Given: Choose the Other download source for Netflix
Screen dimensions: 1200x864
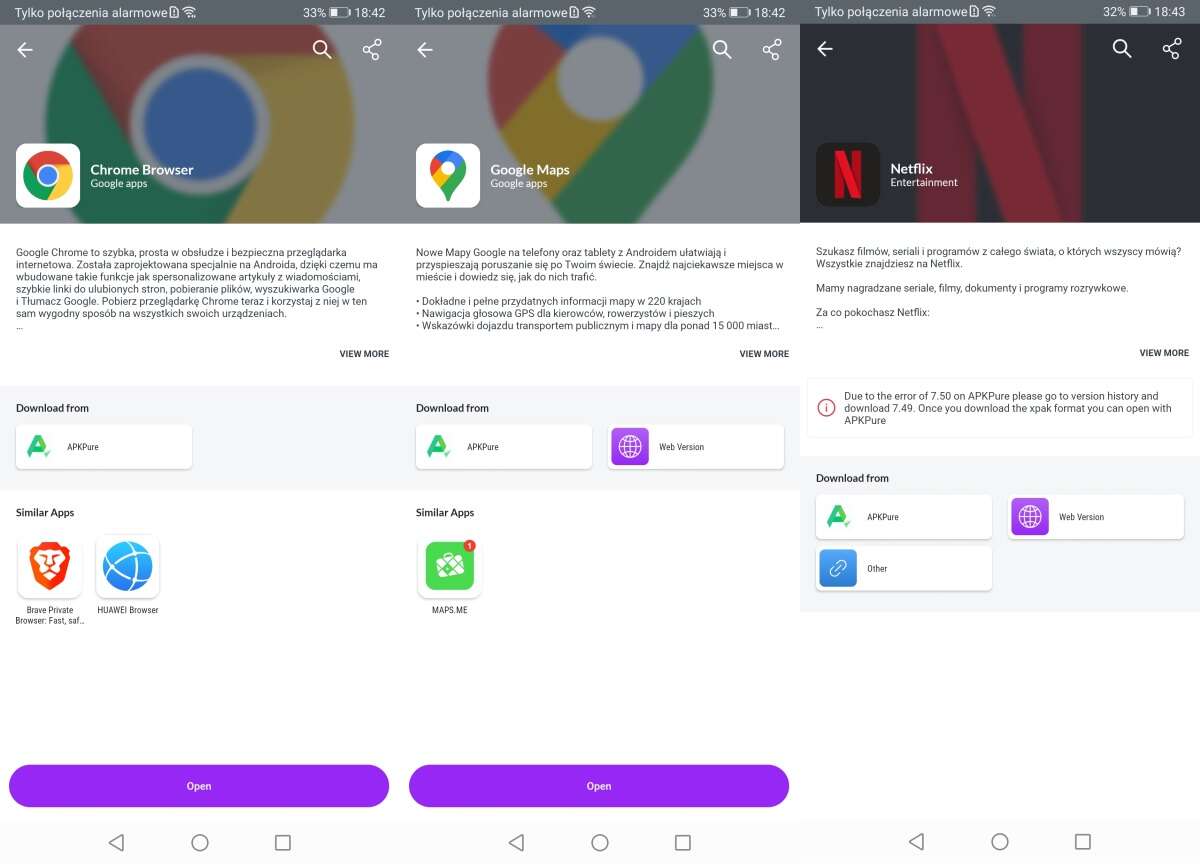Looking at the screenshot, I should point(903,567).
